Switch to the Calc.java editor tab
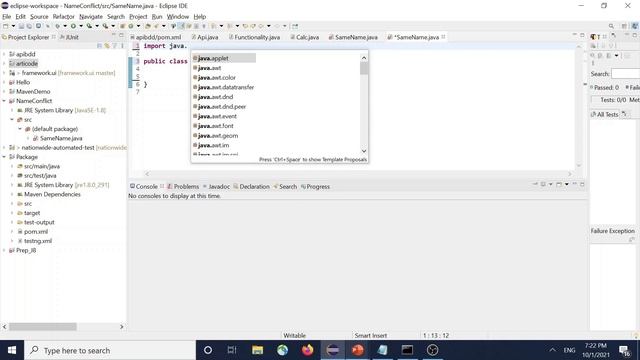640x360 pixels. [304, 37]
